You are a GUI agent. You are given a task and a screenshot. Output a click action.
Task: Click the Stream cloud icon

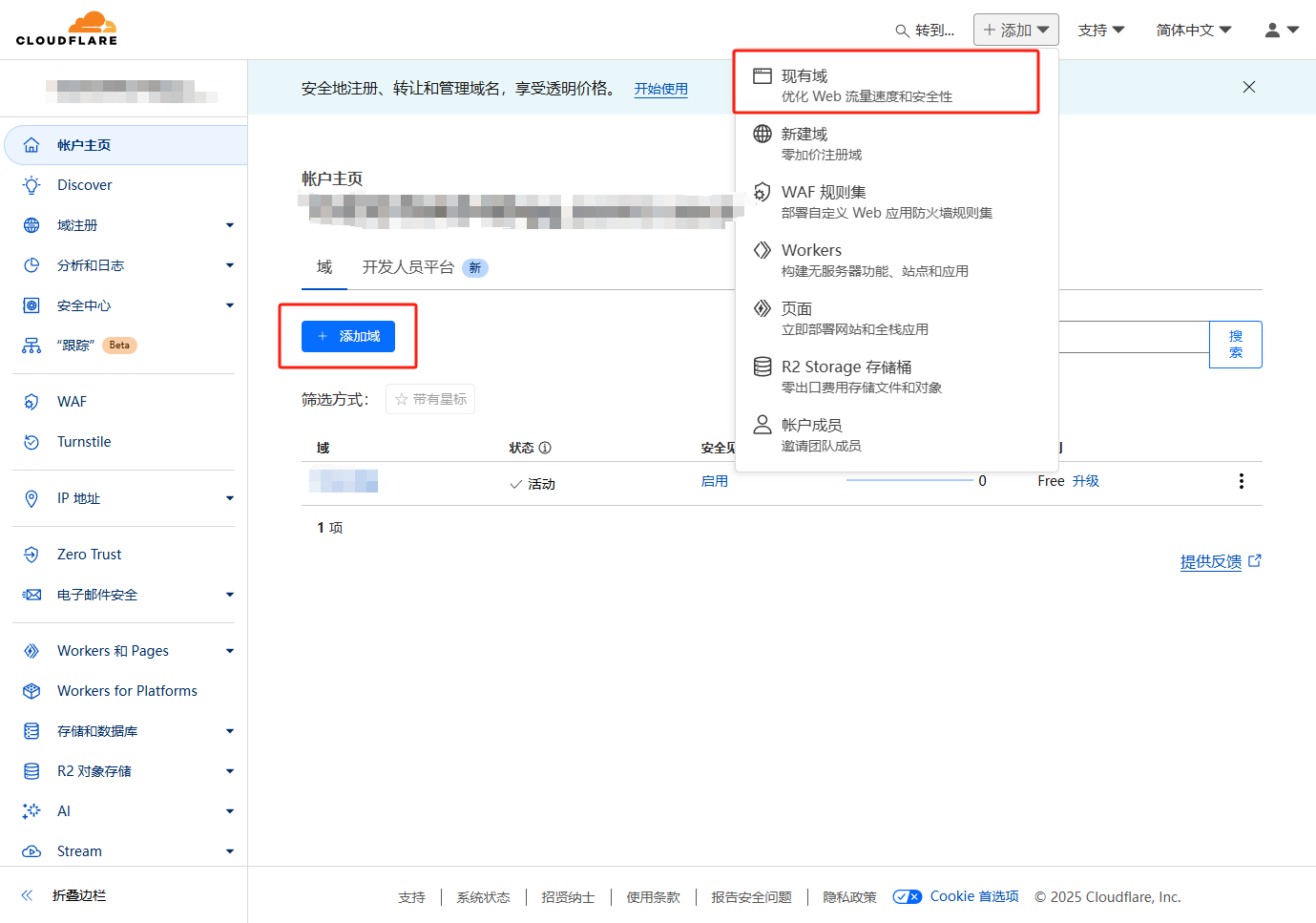tap(31, 851)
